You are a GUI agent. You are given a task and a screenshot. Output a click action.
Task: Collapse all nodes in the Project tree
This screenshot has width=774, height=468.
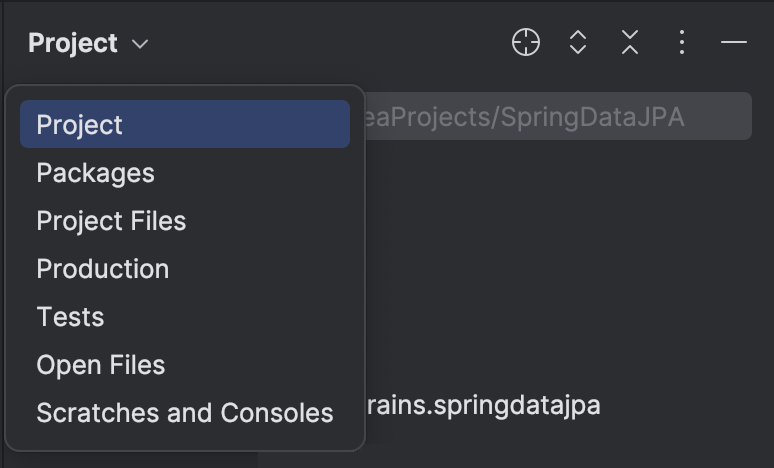pos(630,42)
